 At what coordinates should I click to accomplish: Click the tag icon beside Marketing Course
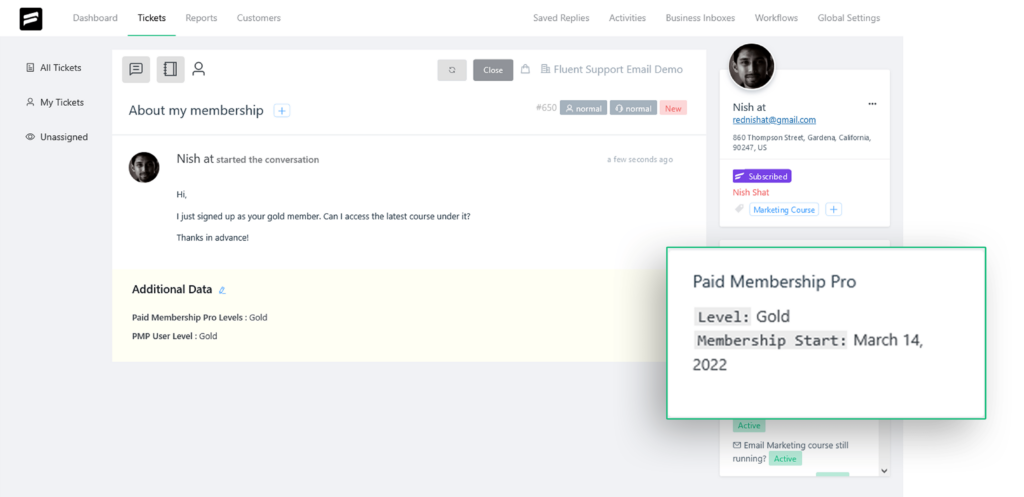pos(739,210)
